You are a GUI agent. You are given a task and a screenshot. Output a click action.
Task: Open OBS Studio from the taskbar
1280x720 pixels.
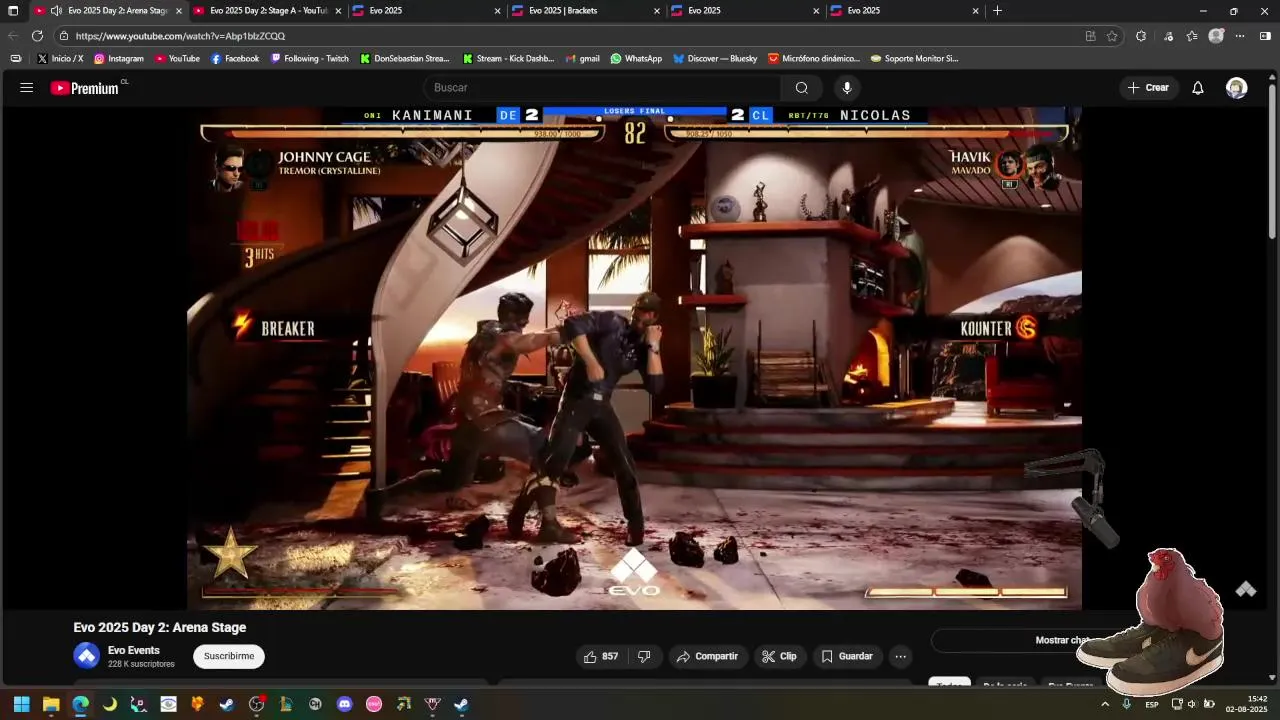pos(257,704)
